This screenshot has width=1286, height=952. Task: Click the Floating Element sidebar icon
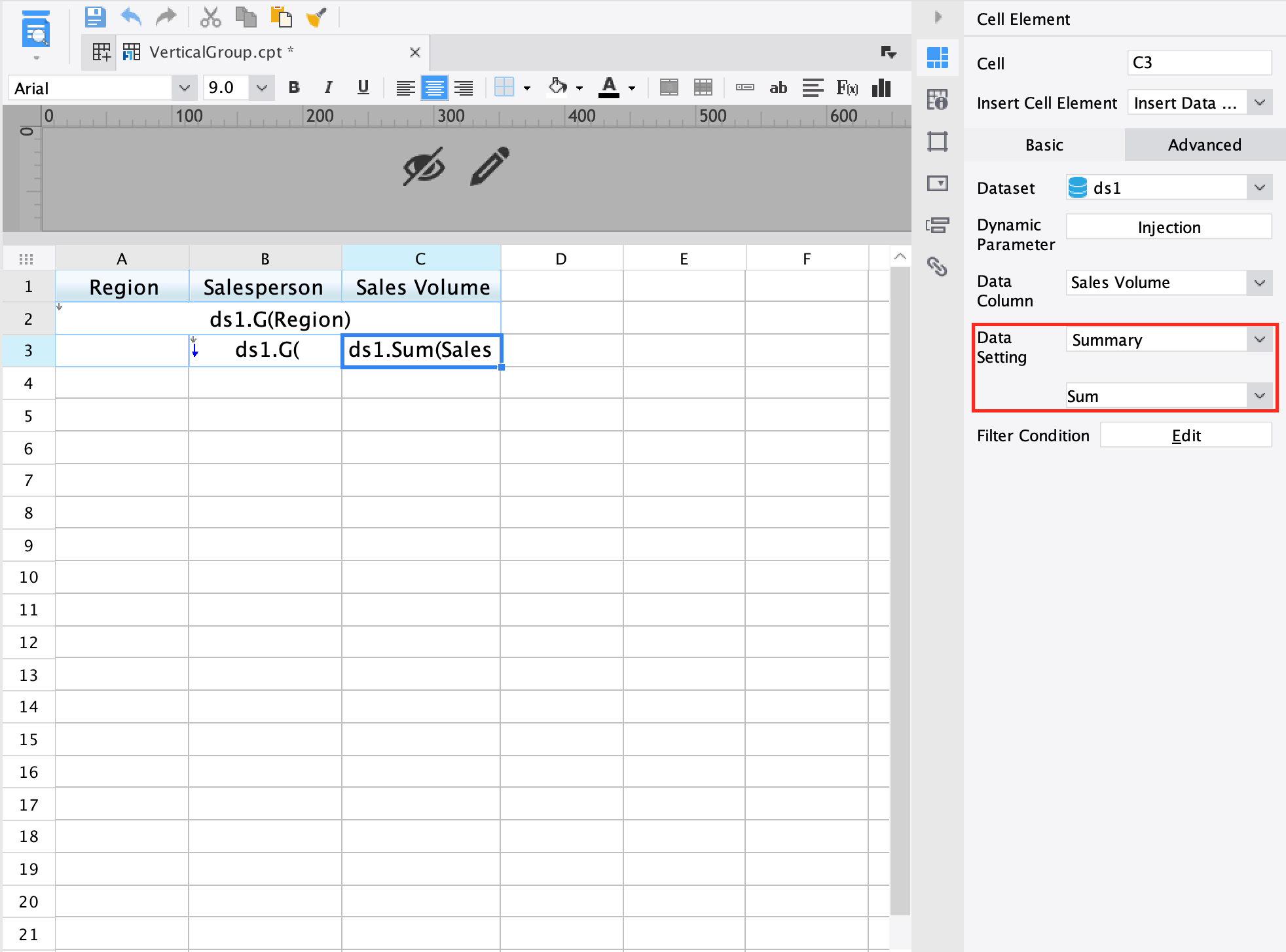pyautogui.click(x=938, y=142)
